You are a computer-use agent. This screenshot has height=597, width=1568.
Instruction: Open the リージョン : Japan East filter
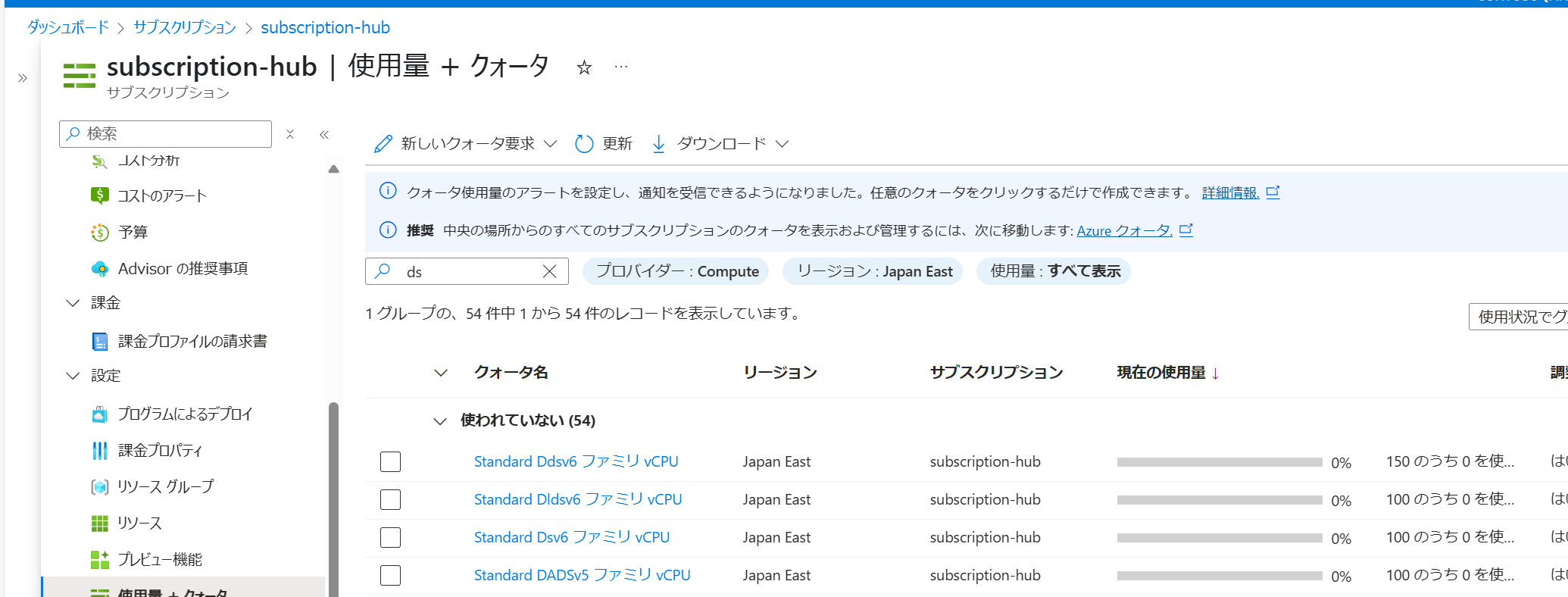pos(873,271)
